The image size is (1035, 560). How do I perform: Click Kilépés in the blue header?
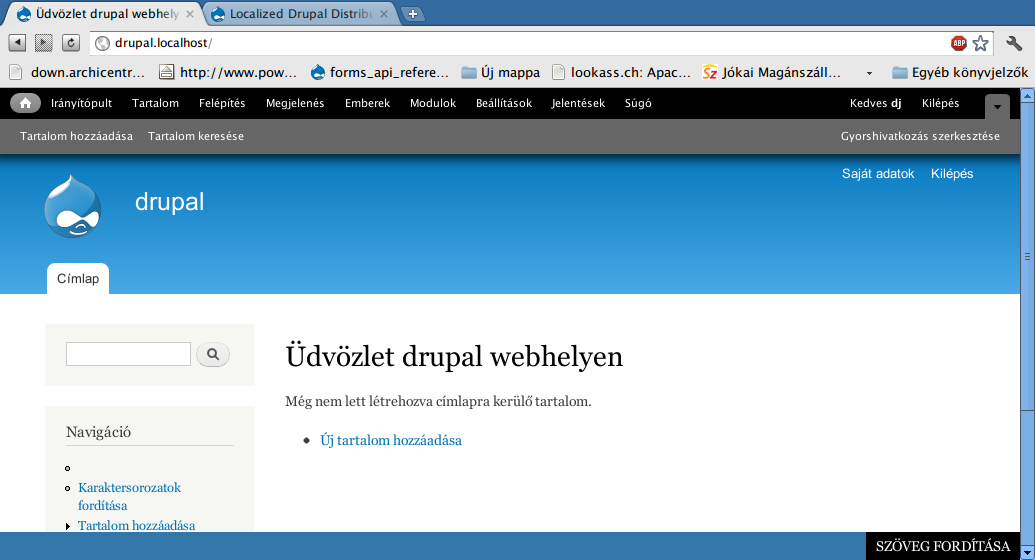[x=952, y=174]
